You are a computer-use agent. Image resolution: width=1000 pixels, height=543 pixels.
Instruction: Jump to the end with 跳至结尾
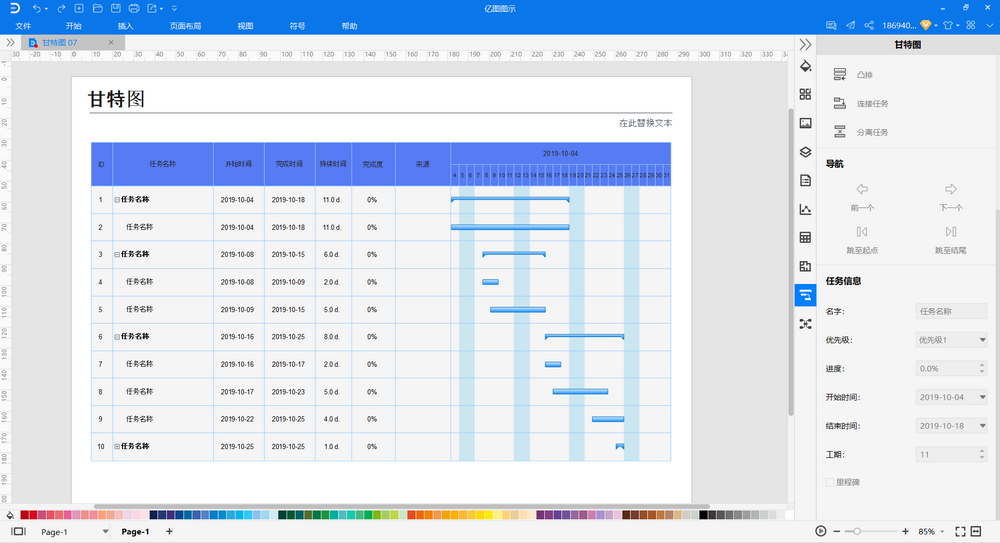tap(950, 232)
